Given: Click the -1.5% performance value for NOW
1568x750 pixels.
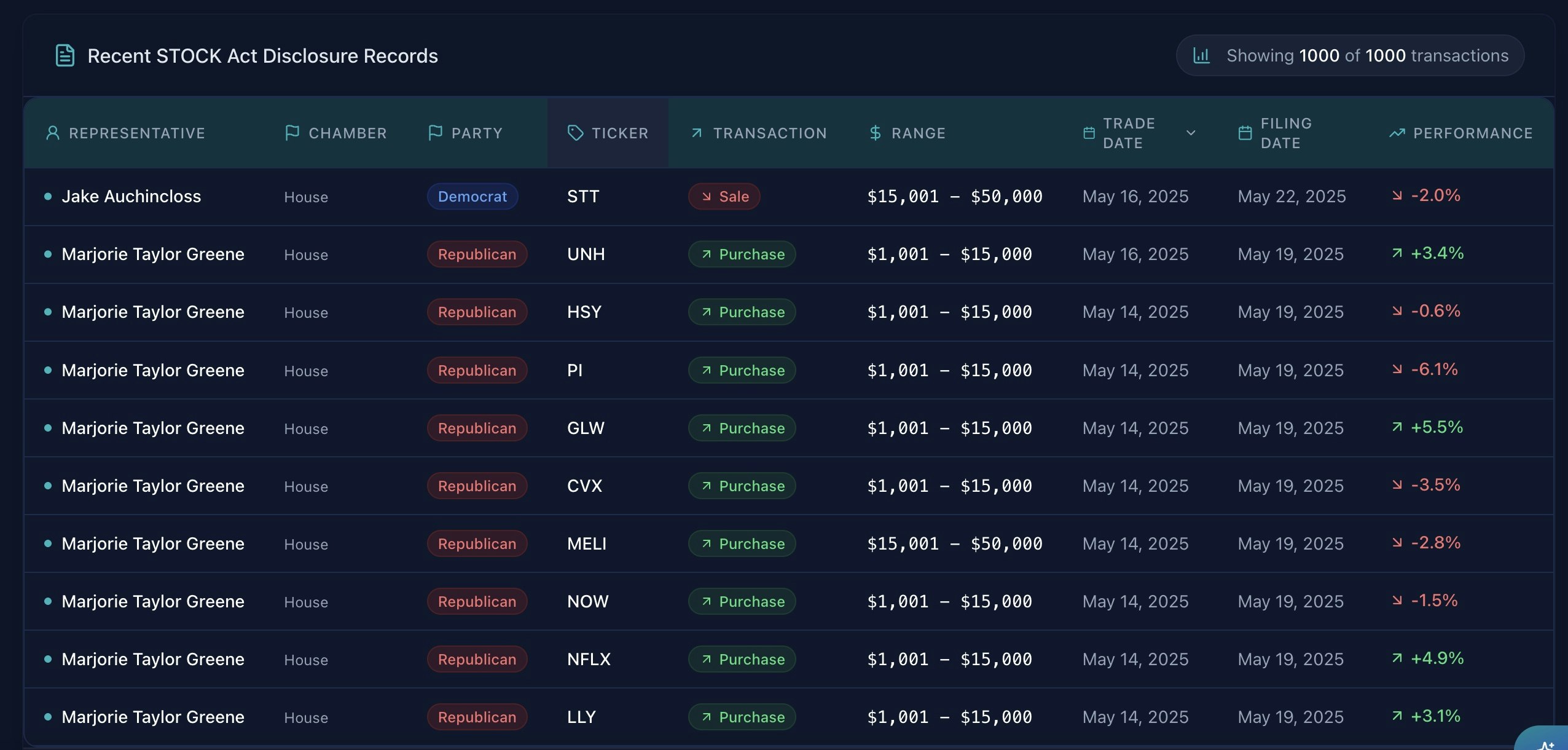Looking at the screenshot, I should (1434, 601).
